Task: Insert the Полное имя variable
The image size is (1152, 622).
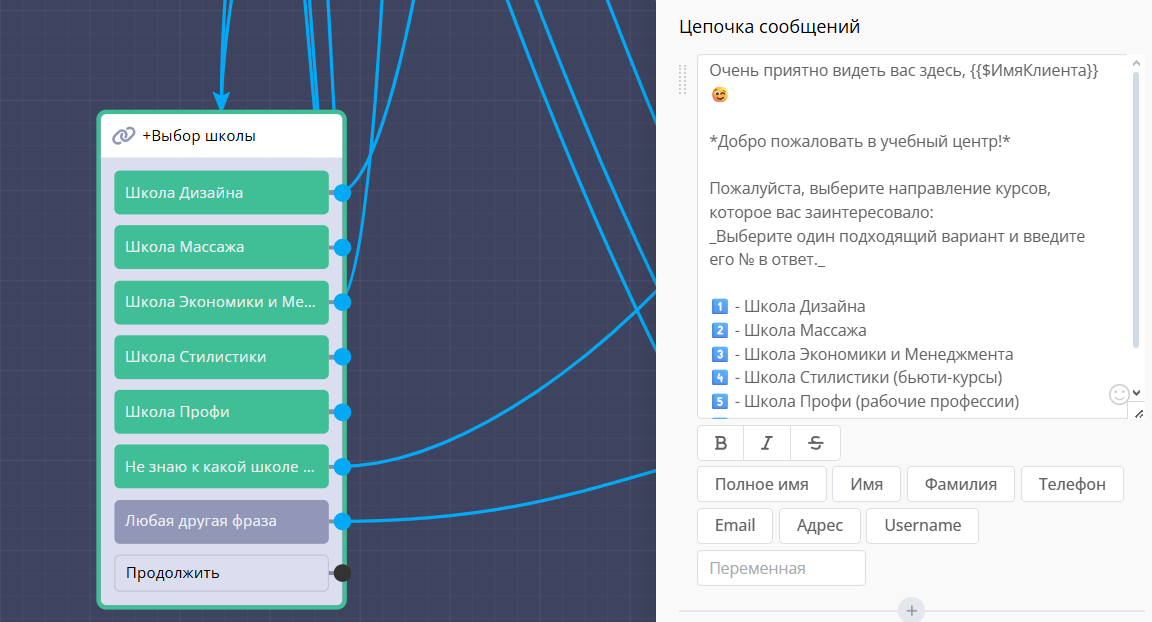Action: pos(761,484)
